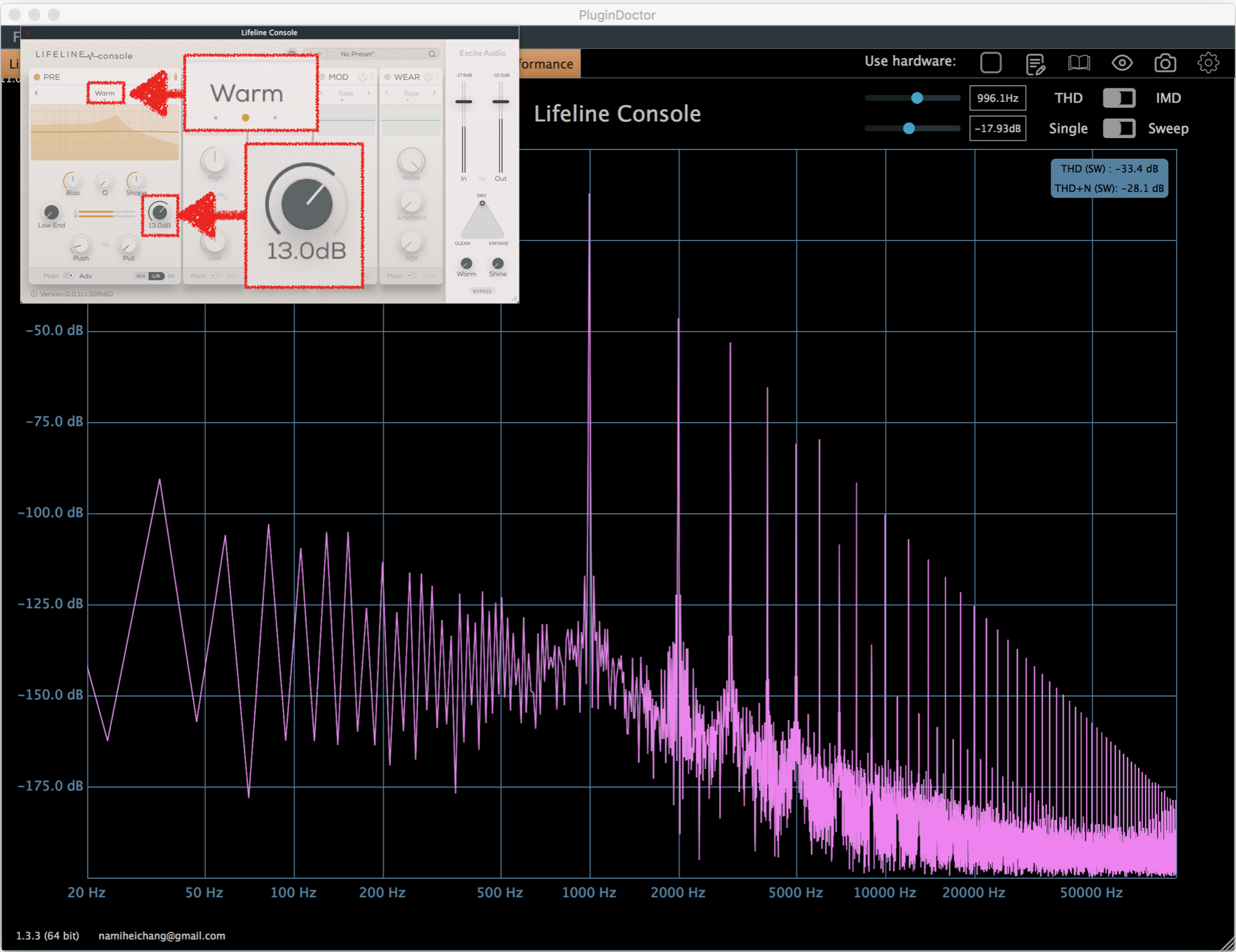Image resolution: width=1236 pixels, height=952 pixels.
Task: Click the Shape knob in PRE module
Action: click(135, 180)
